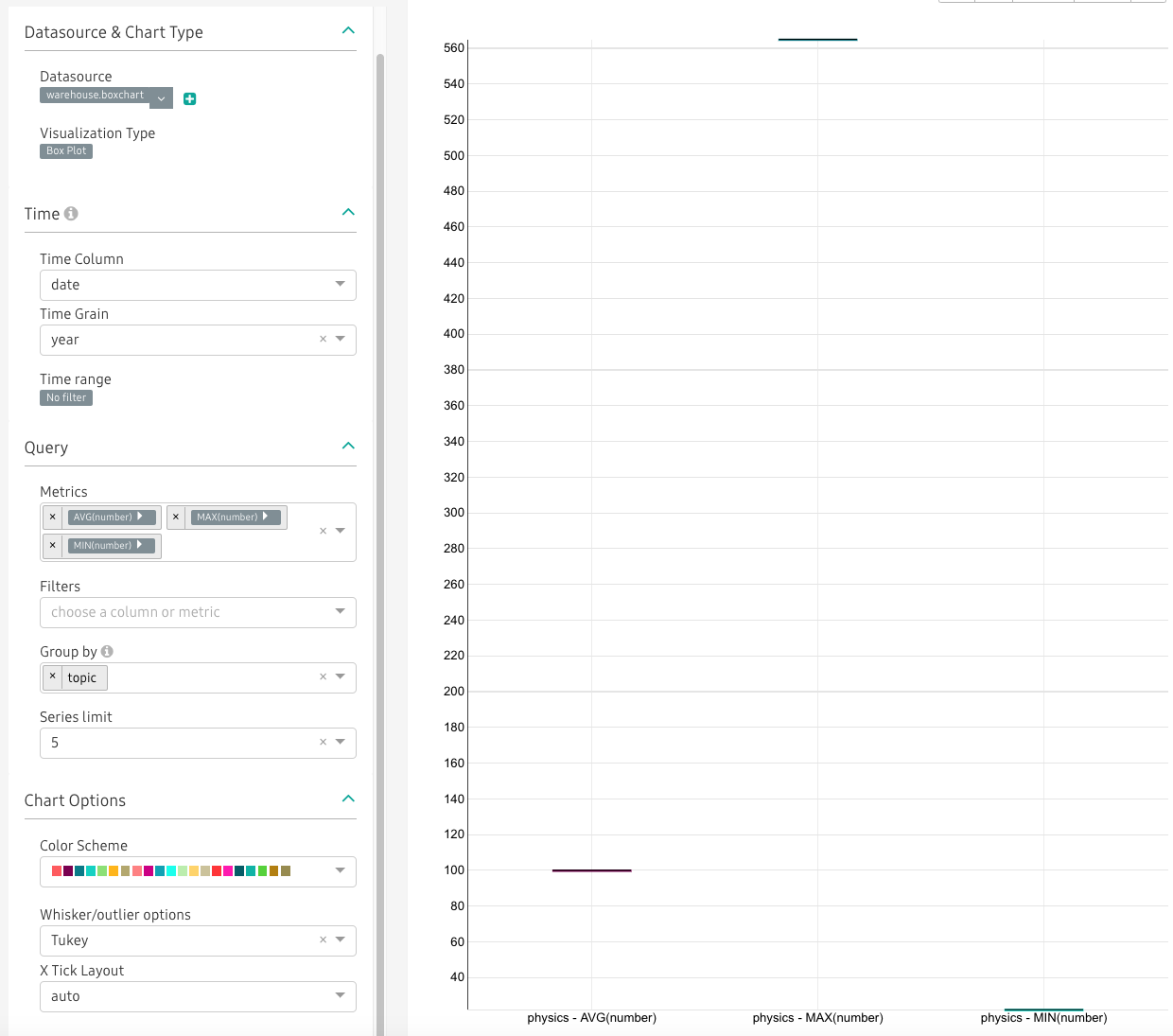The width and height of the screenshot is (1173, 1036).
Task: Click the physics - AVG(number) box line
Action: pos(592,870)
